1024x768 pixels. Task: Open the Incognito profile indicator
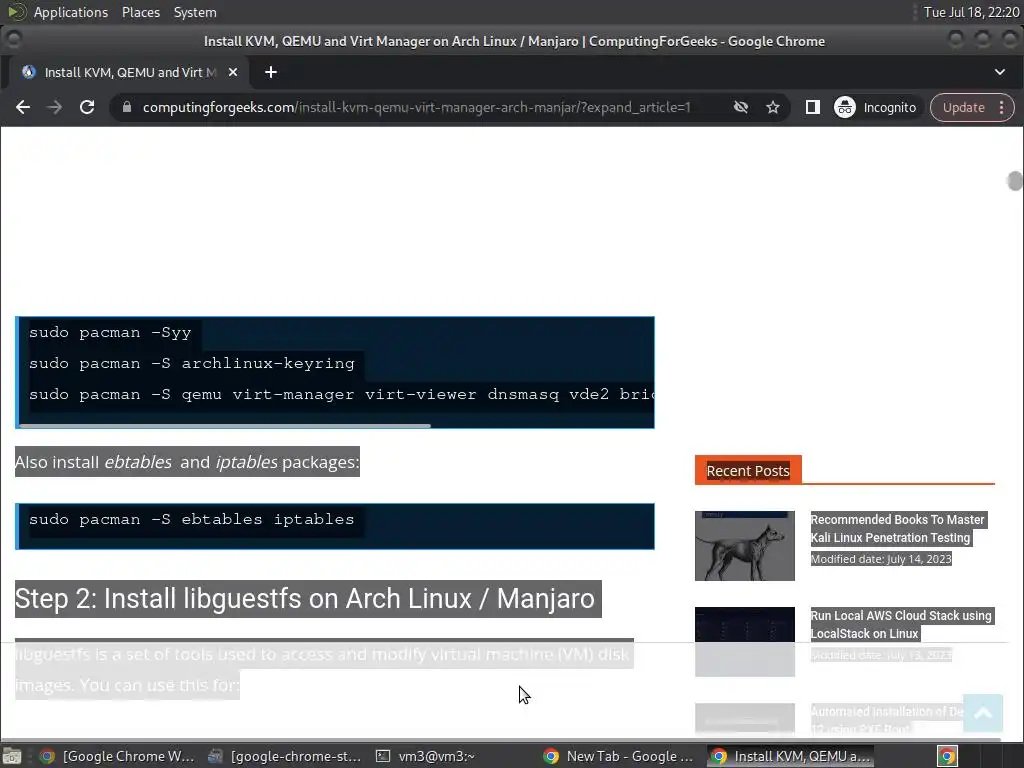point(875,107)
